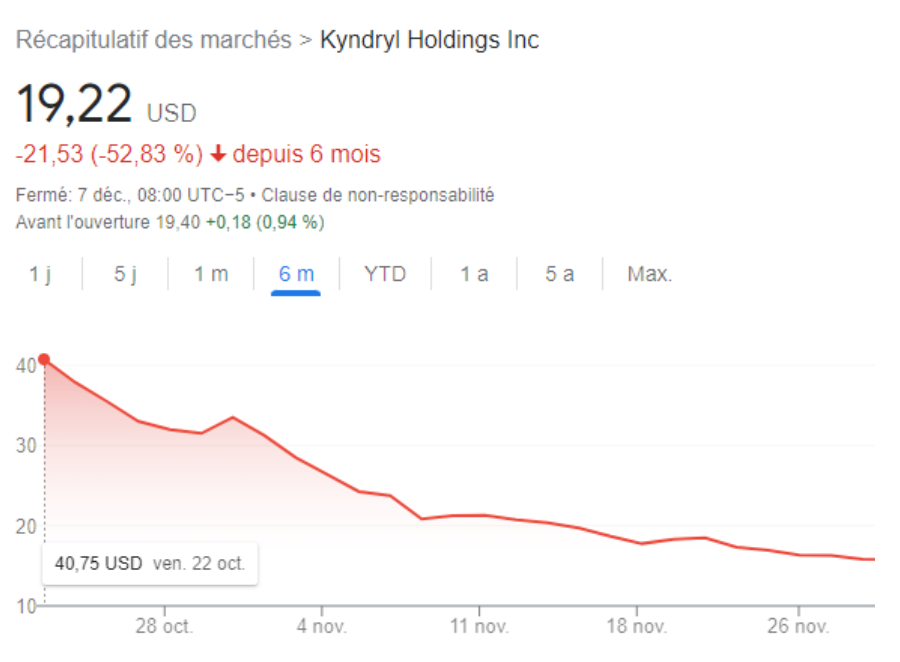
Task: Open the Récapitulatif des marchés breadcrumb link
Action: tap(153, 41)
